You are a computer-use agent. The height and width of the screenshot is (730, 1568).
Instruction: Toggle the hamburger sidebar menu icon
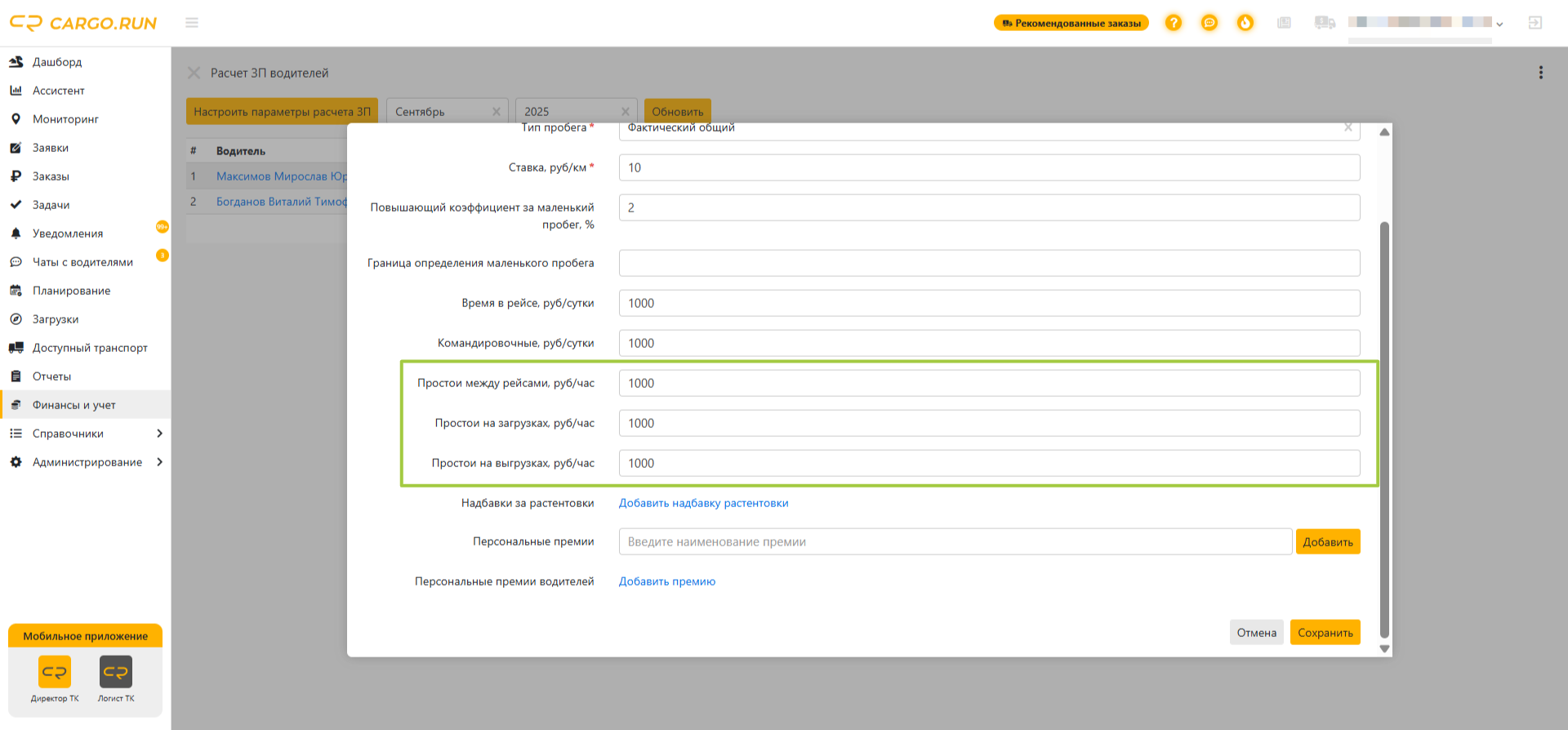(x=192, y=23)
